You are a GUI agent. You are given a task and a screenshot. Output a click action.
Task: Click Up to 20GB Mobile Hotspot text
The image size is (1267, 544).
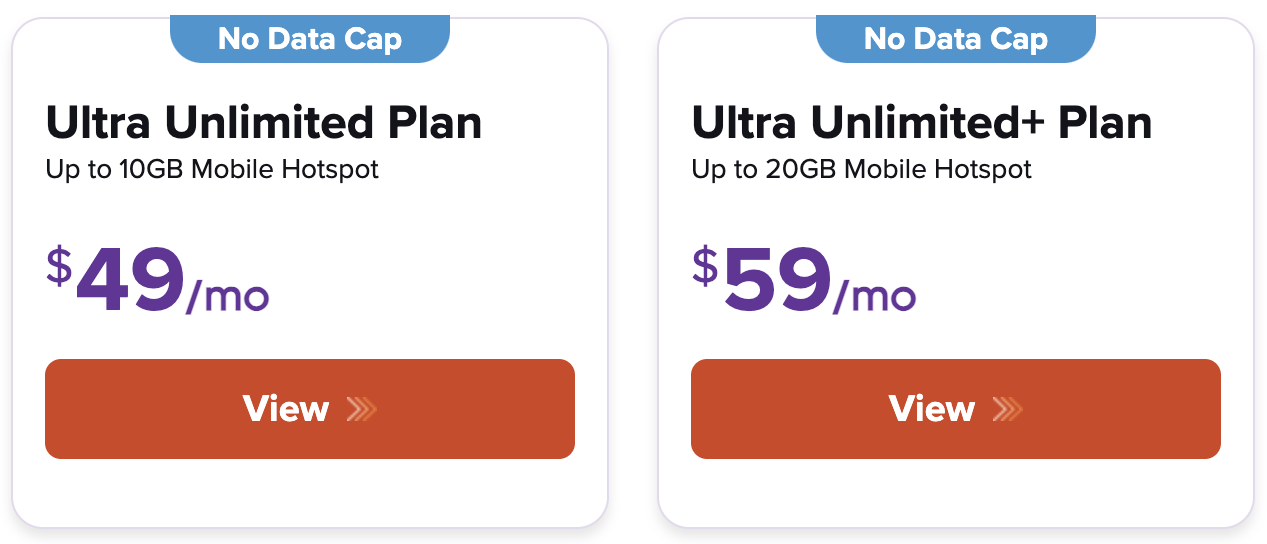point(861,169)
